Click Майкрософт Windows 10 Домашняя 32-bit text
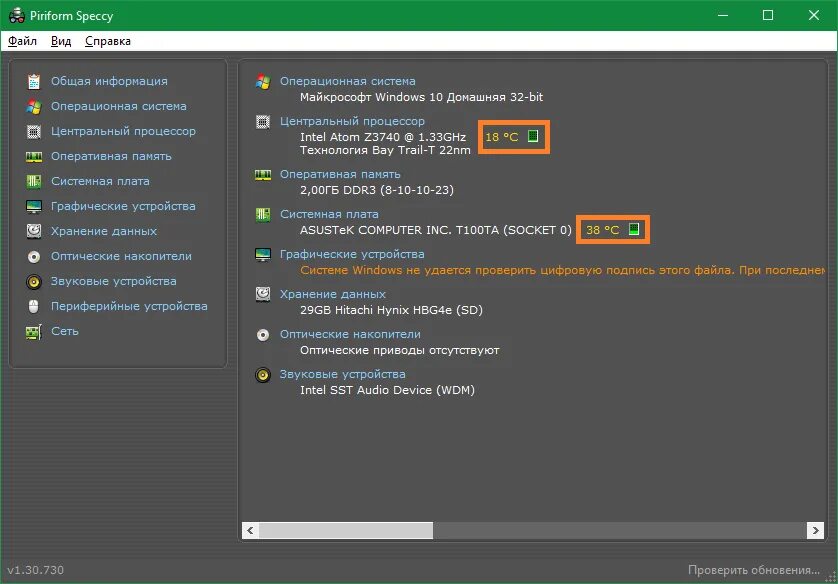This screenshot has height=584, width=838. [x=421, y=97]
